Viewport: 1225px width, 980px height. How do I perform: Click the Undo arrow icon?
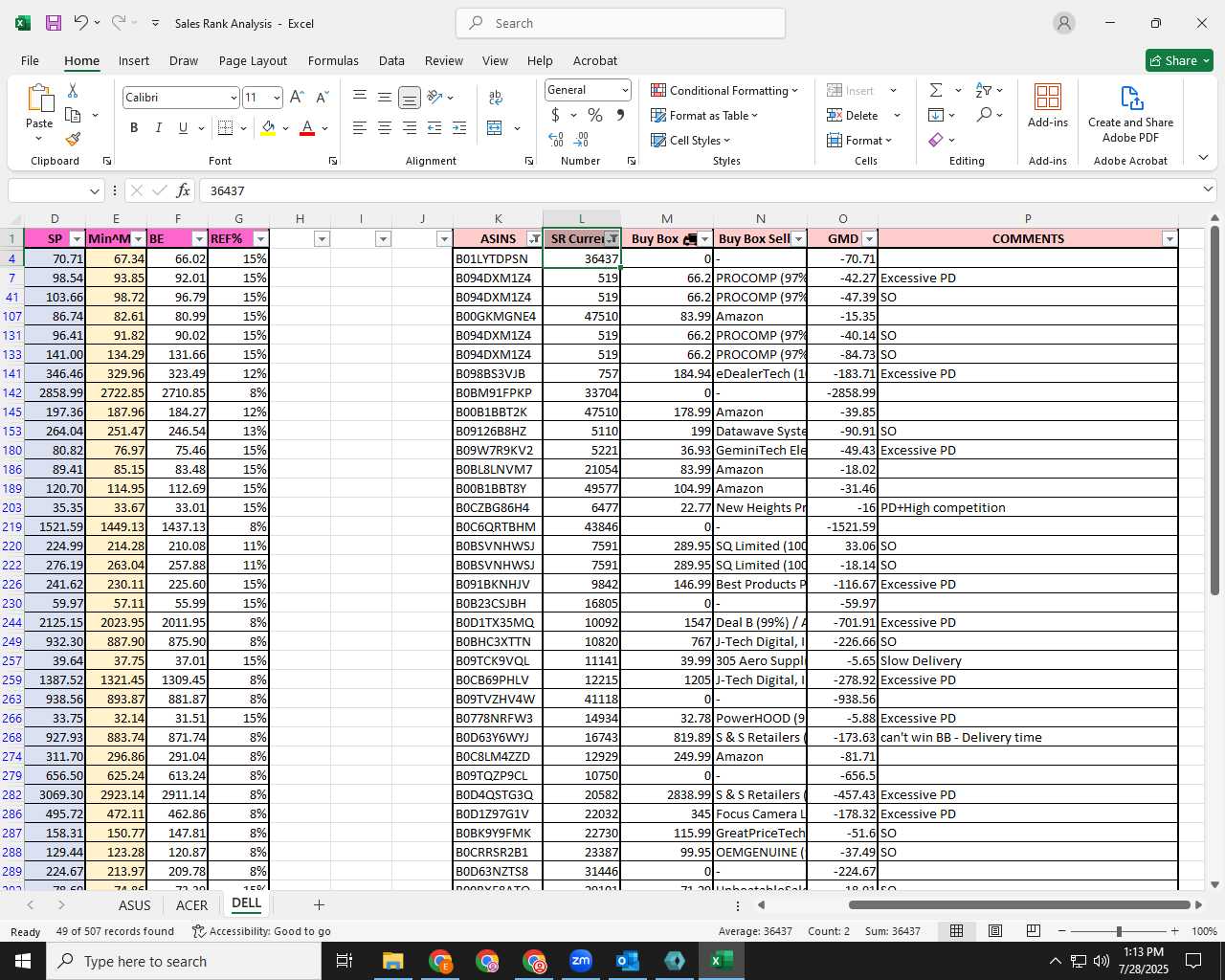pos(80,23)
